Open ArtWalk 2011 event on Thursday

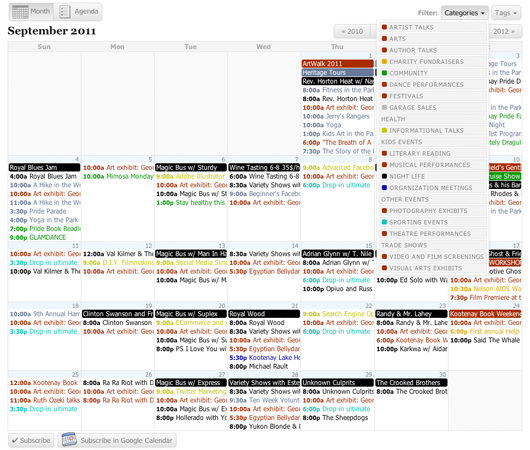click(338, 64)
